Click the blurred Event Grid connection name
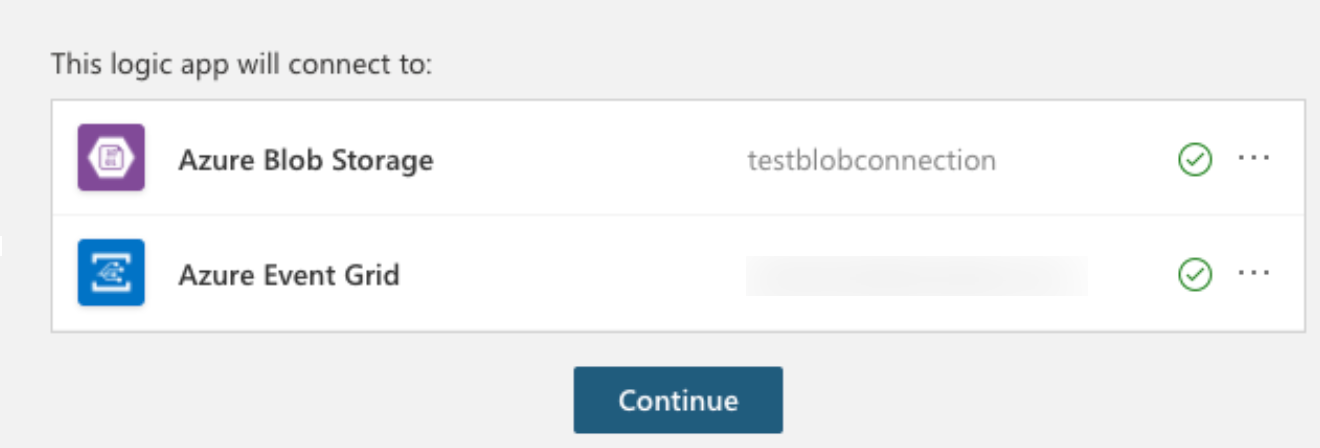The width and height of the screenshot is (1320, 448). tap(916, 275)
